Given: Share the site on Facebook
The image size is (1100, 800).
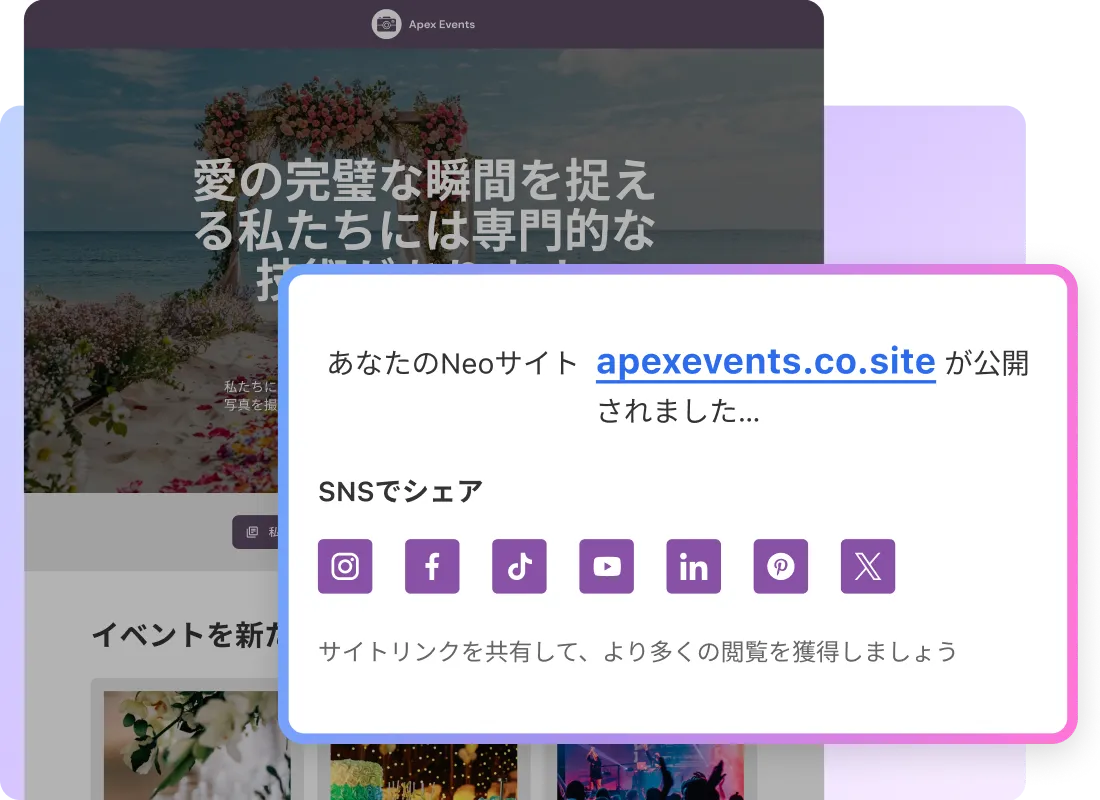Looking at the screenshot, I should click(x=432, y=566).
